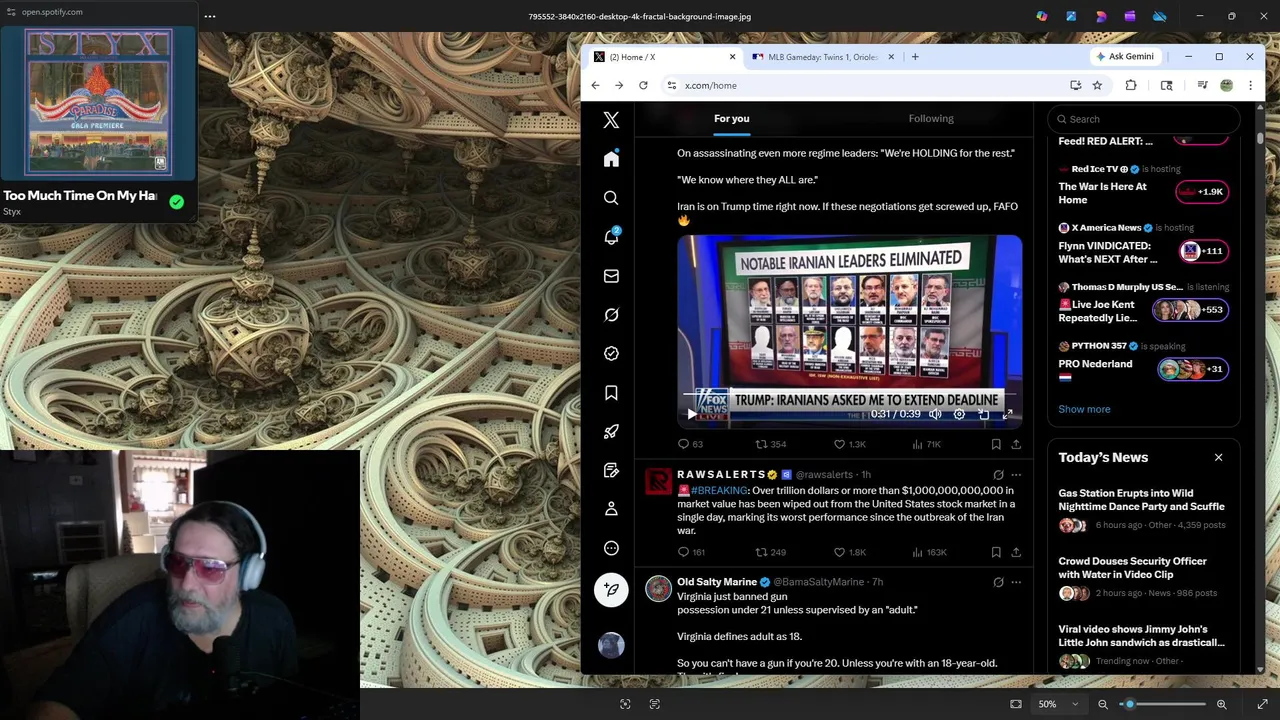Open Explore magnifier icon in sidebar
The height and width of the screenshot is (720, 1280).
(611, 198)
